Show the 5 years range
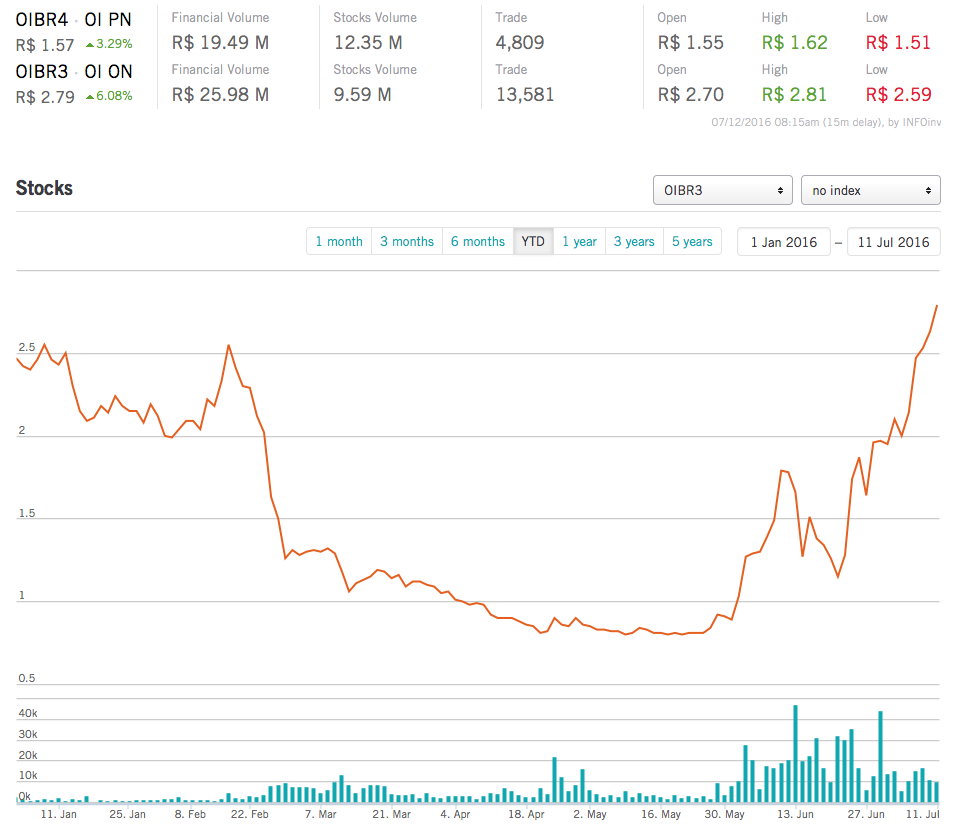This screenshot has height=839, width=964. coord(692,242)
